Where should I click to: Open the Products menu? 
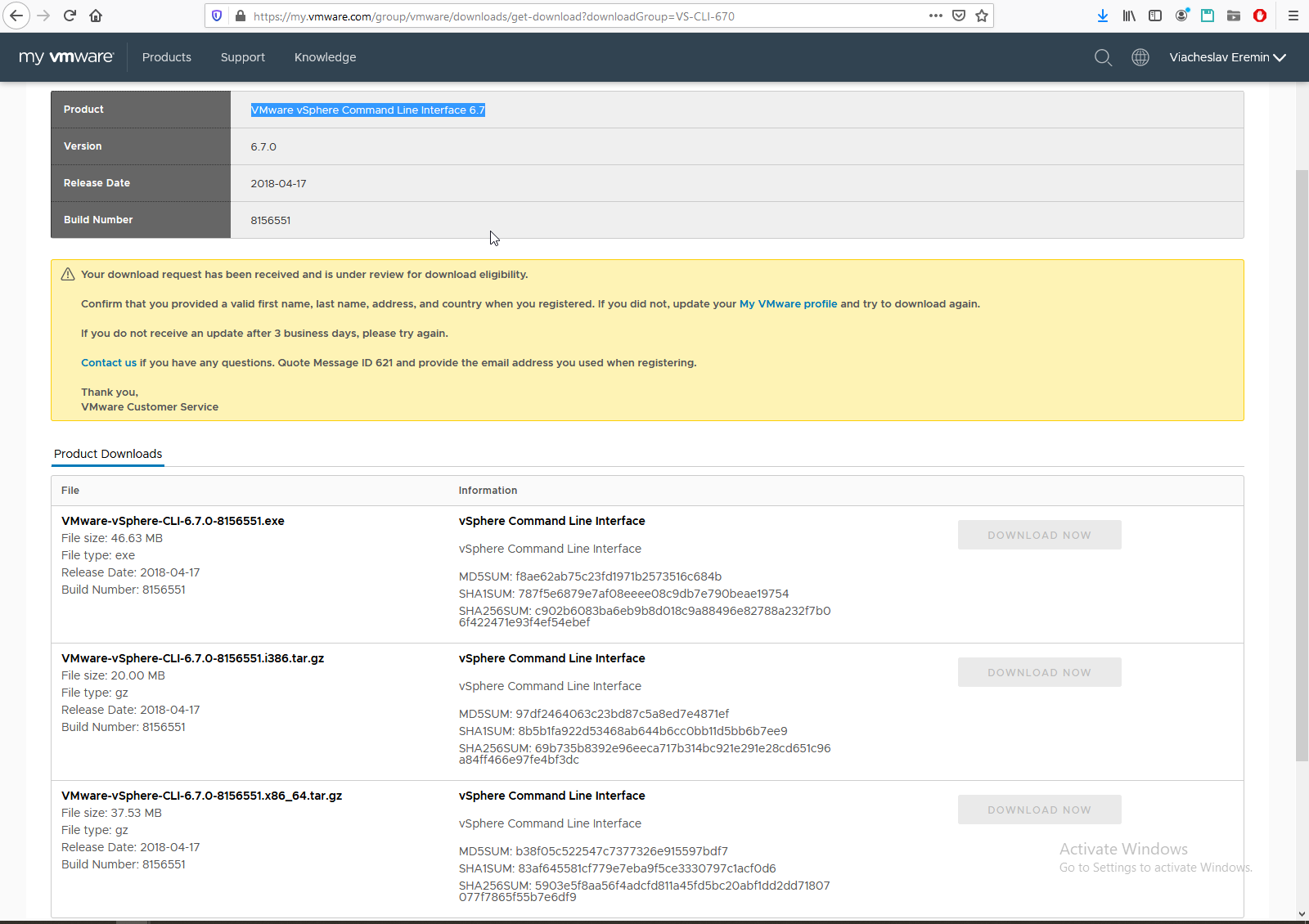167,57
